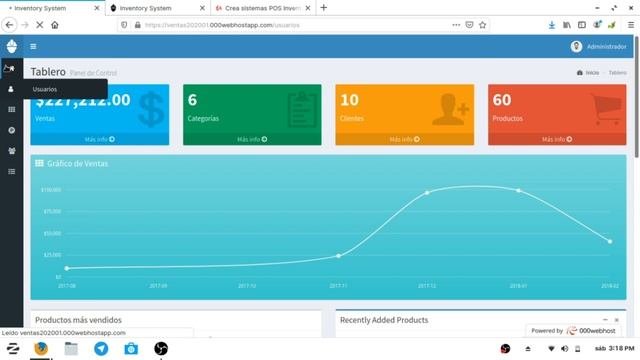Toggle the sidebar hamburger menu

point(33,47)
